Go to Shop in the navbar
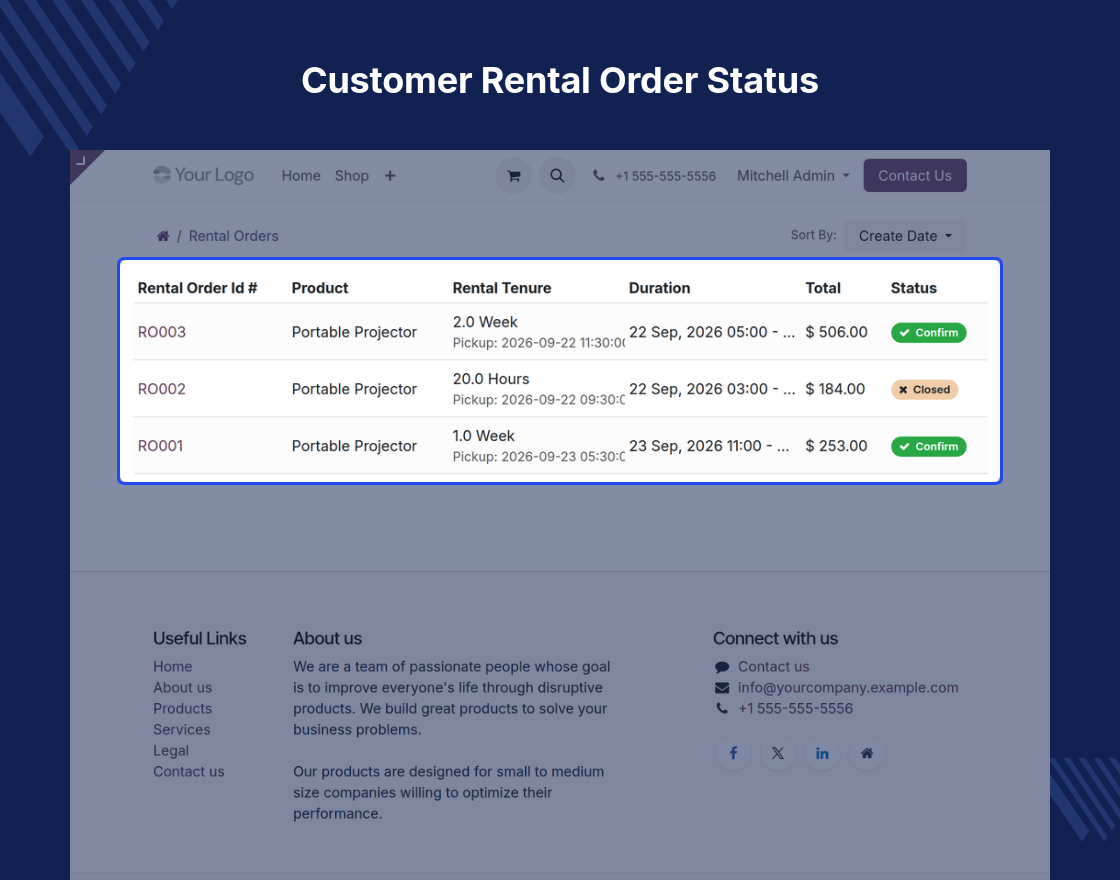The image size is (1120, 880). point(351,176)
